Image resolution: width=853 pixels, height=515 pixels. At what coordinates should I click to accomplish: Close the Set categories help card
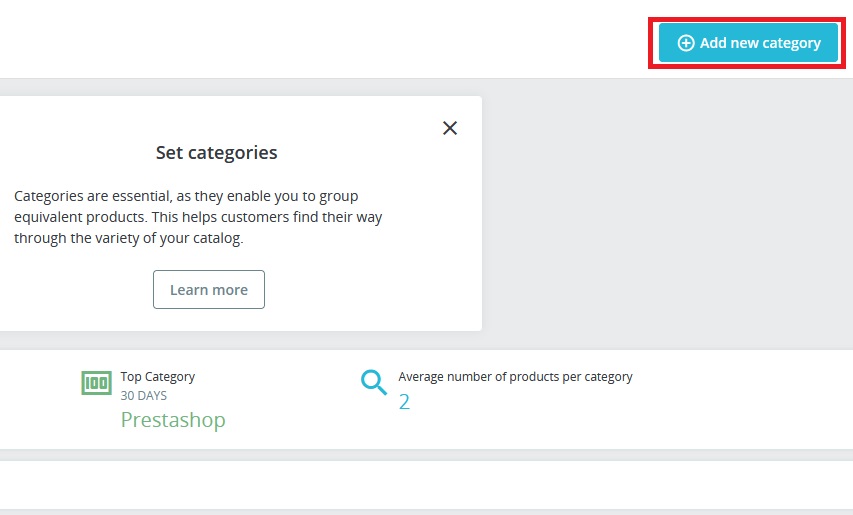click(450, 128)
